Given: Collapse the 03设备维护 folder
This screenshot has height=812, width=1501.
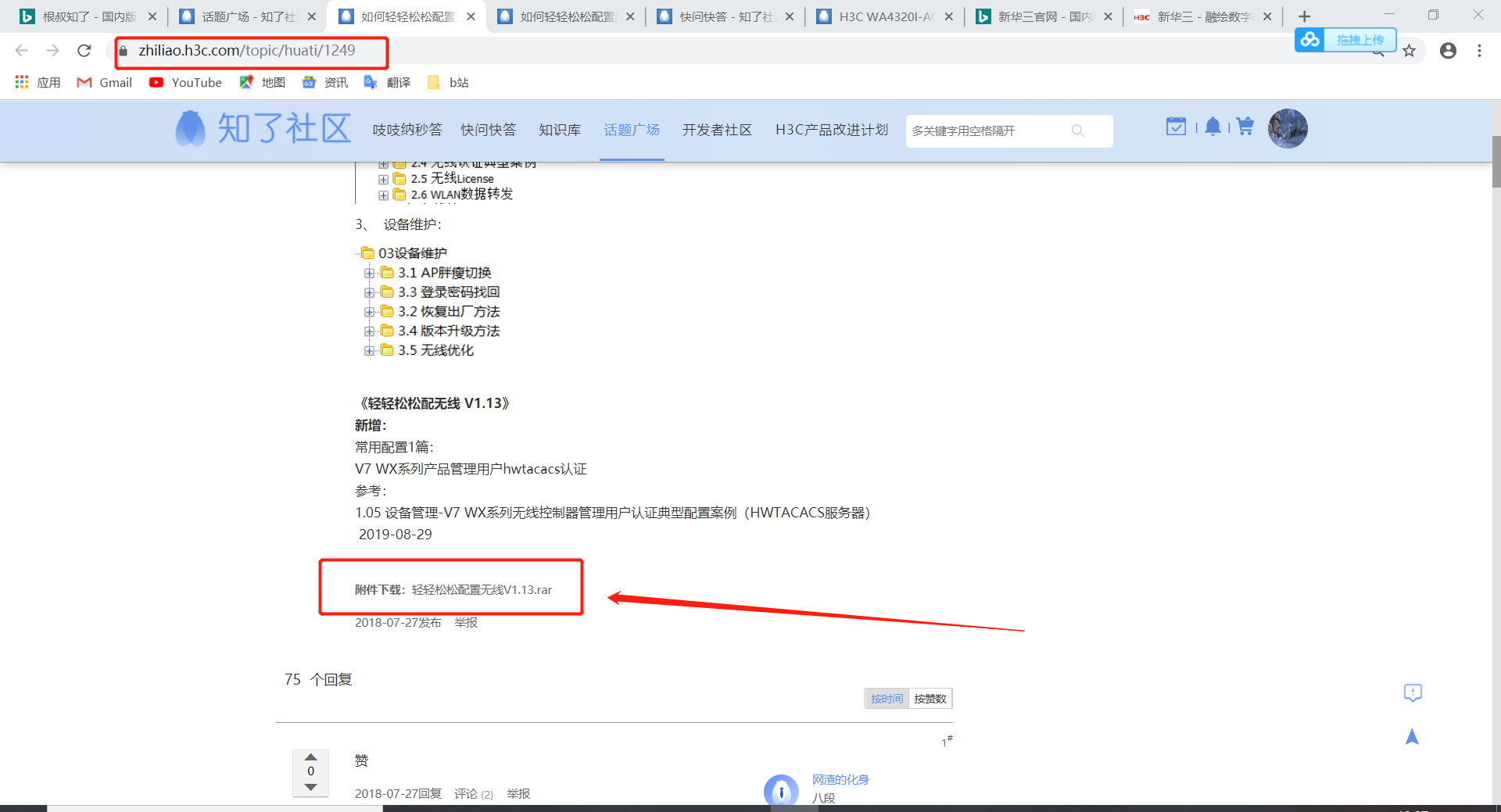Looking at the screenshot, I should tap(366, 252).
